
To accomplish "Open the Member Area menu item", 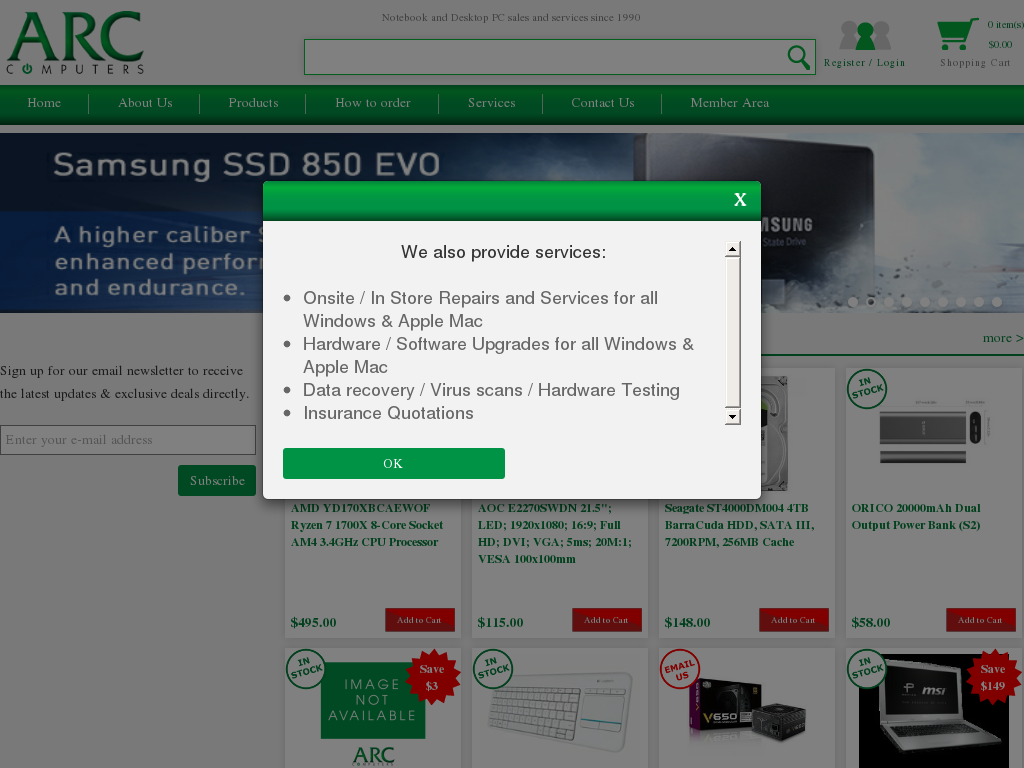I will [729, 103].
